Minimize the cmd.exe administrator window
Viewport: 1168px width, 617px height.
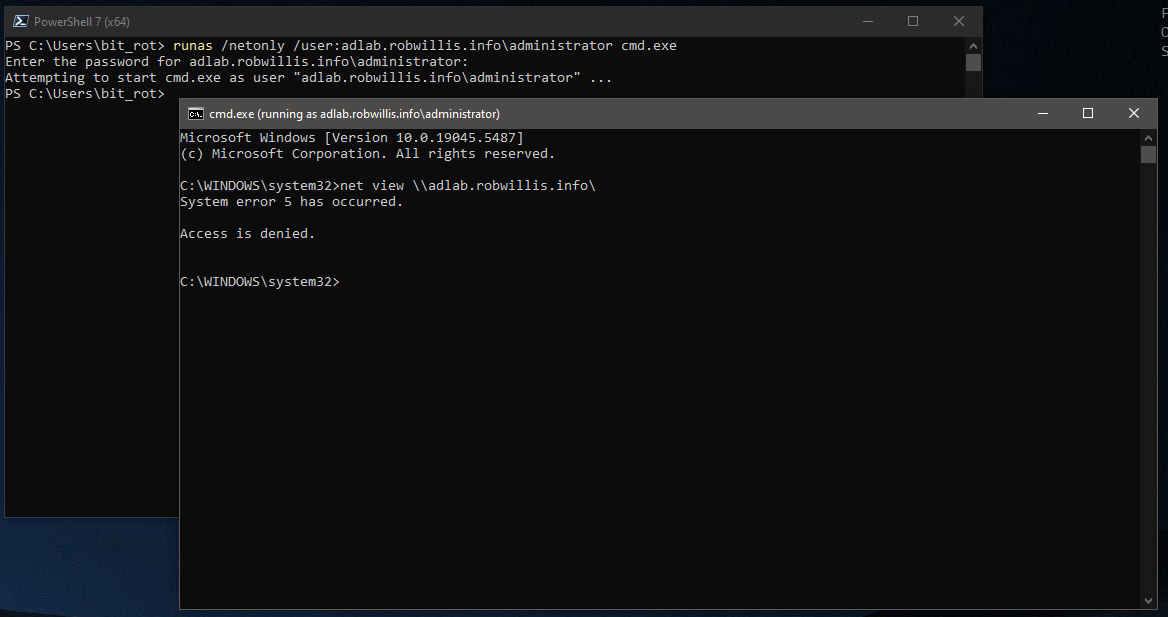pos(1042,114)
